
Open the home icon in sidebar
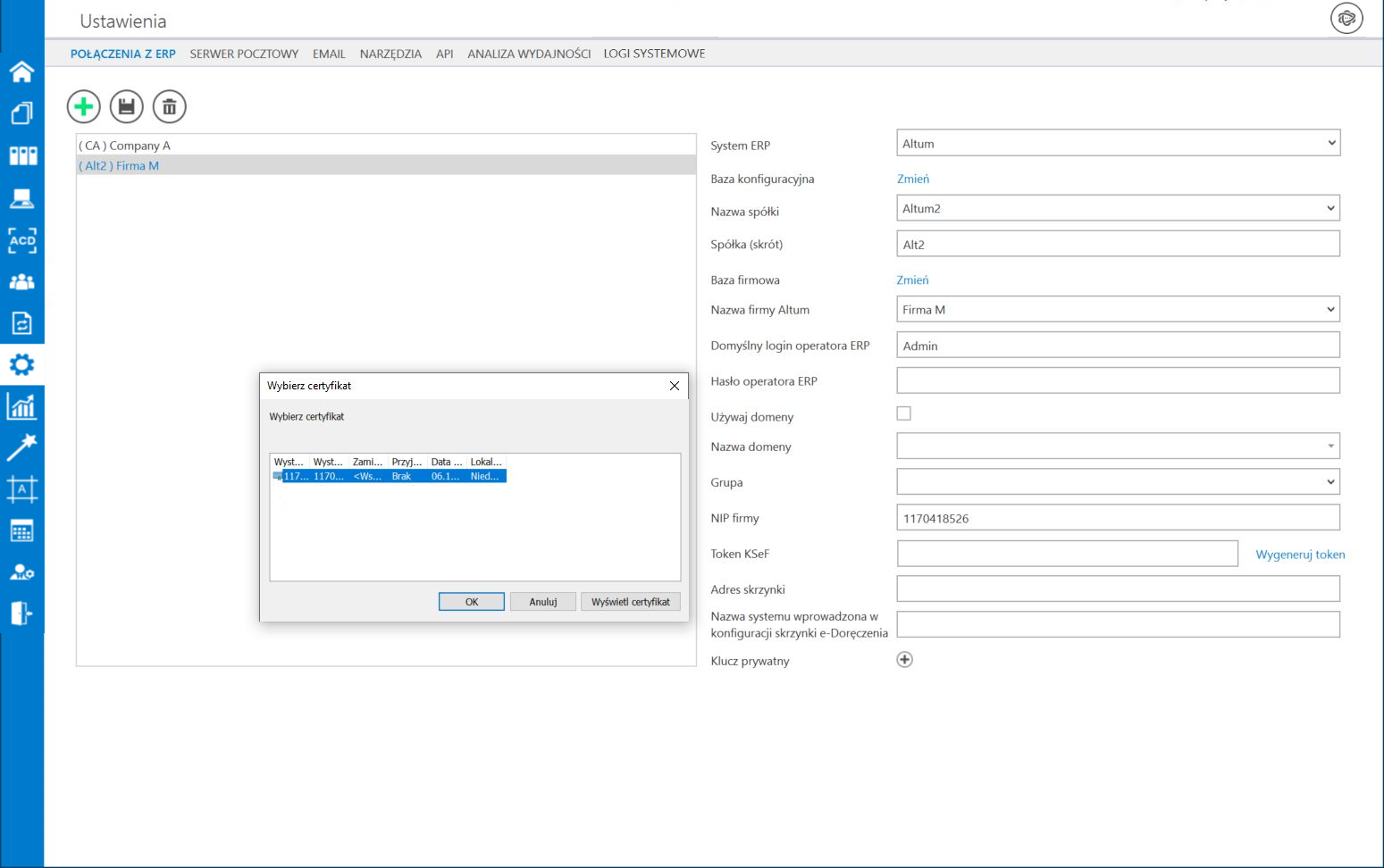pyautogui.click(x=22, y=71)
